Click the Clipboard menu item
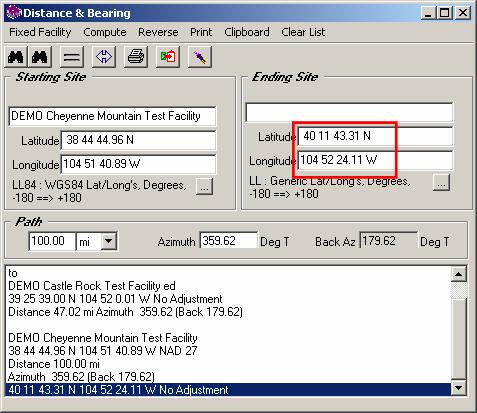The image size is (477, 413). point(247,32)
